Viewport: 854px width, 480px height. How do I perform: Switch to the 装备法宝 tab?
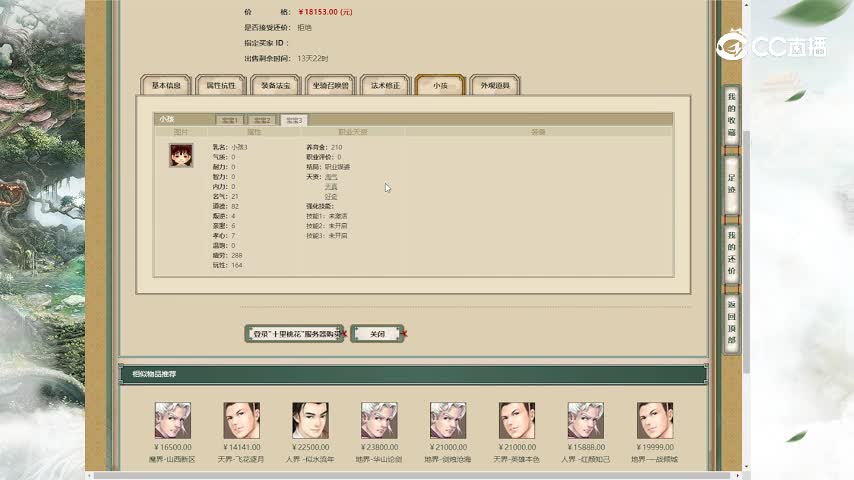pyautogui.click(x=276, y=86)
